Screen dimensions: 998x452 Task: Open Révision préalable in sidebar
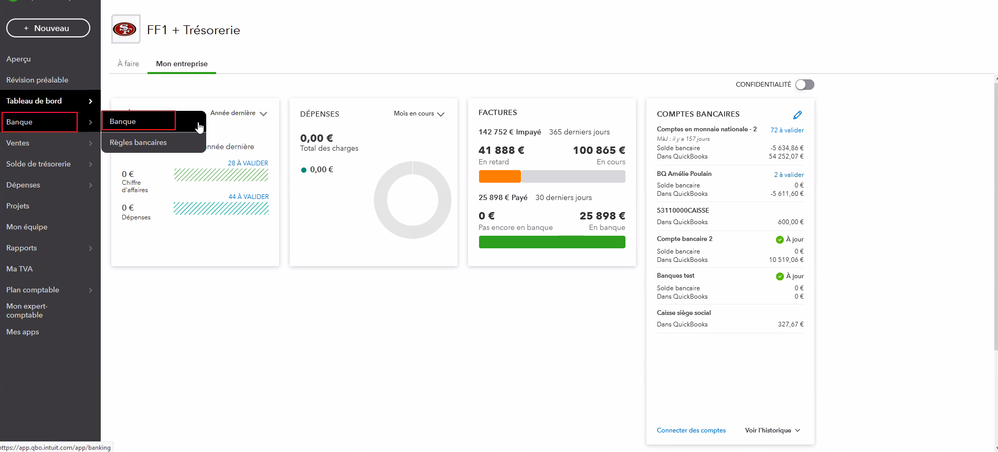click(37, 80)
